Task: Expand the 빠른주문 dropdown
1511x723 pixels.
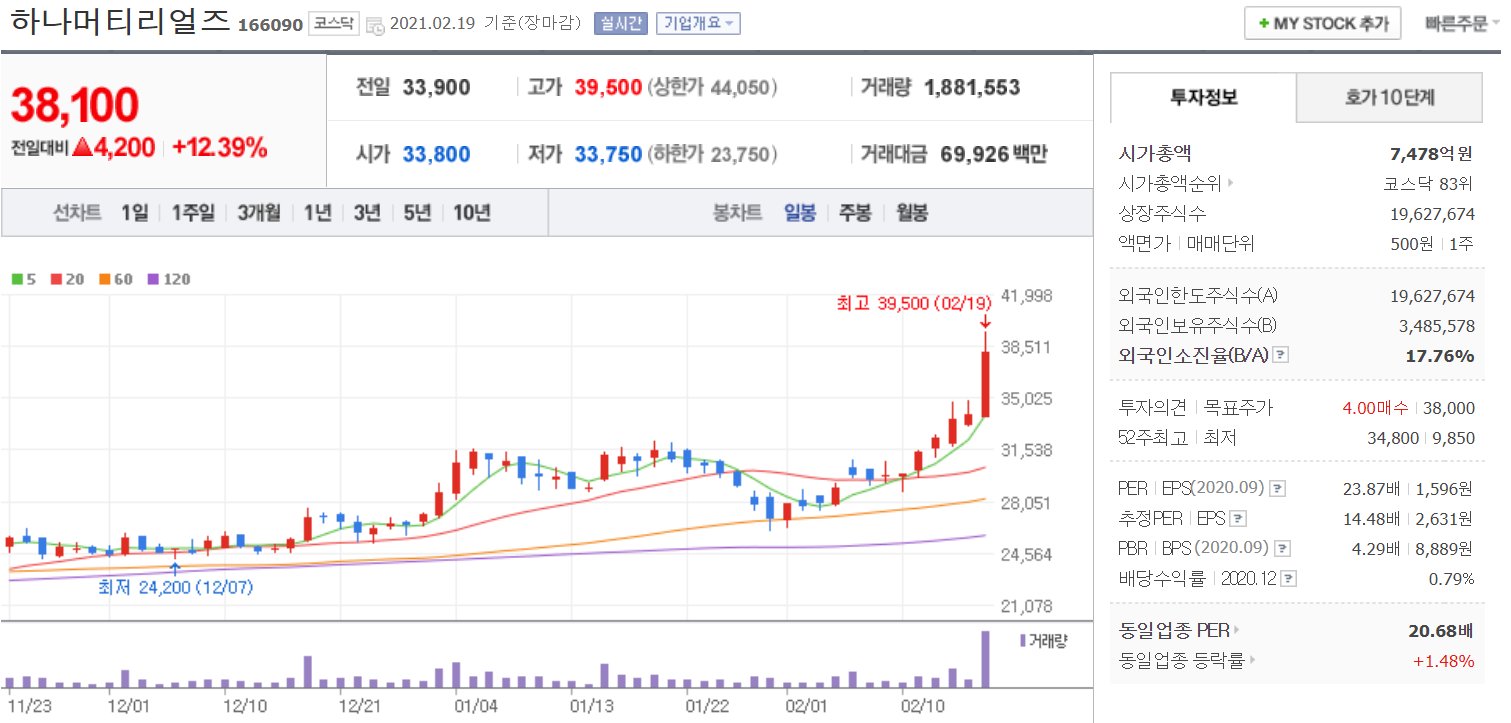Action: click(x=1461, y=24)
